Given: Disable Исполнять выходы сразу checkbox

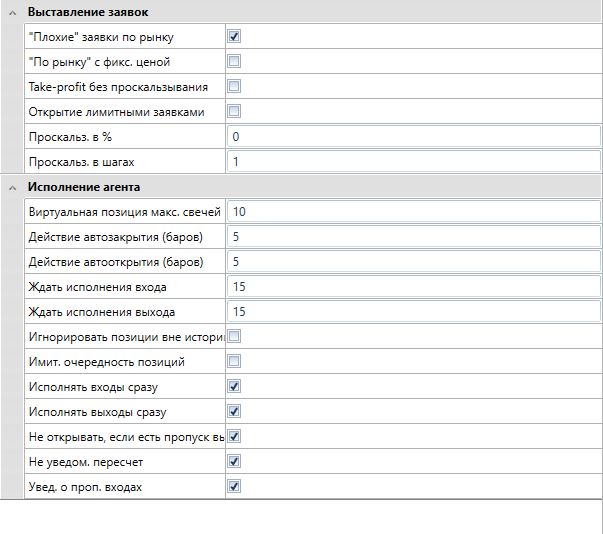Looking at the screenshot, I should tap(234, 411).
